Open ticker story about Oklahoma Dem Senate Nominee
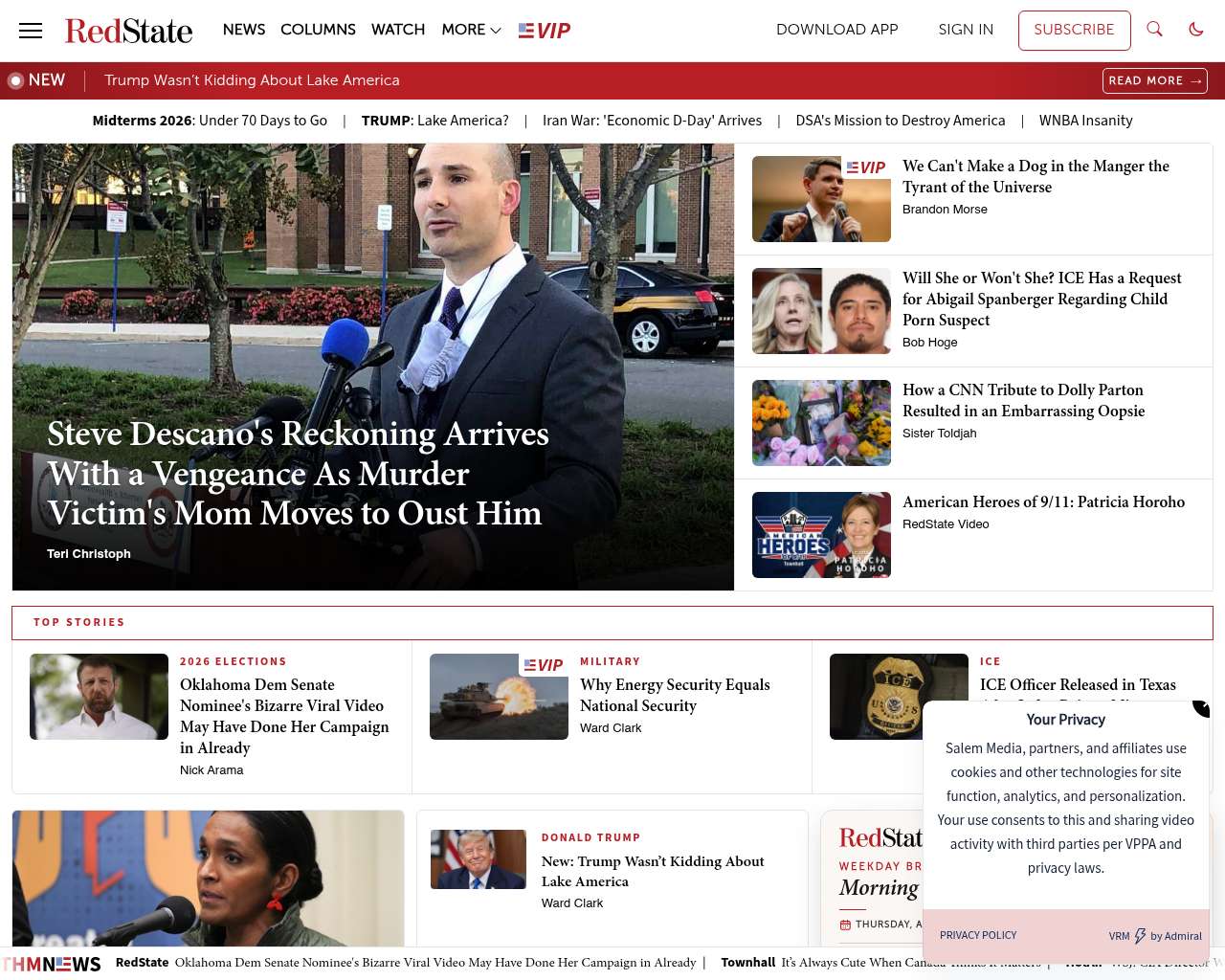Image resolution: width=1225 pixels, height=980 pixels. click(x=434, y=963)
